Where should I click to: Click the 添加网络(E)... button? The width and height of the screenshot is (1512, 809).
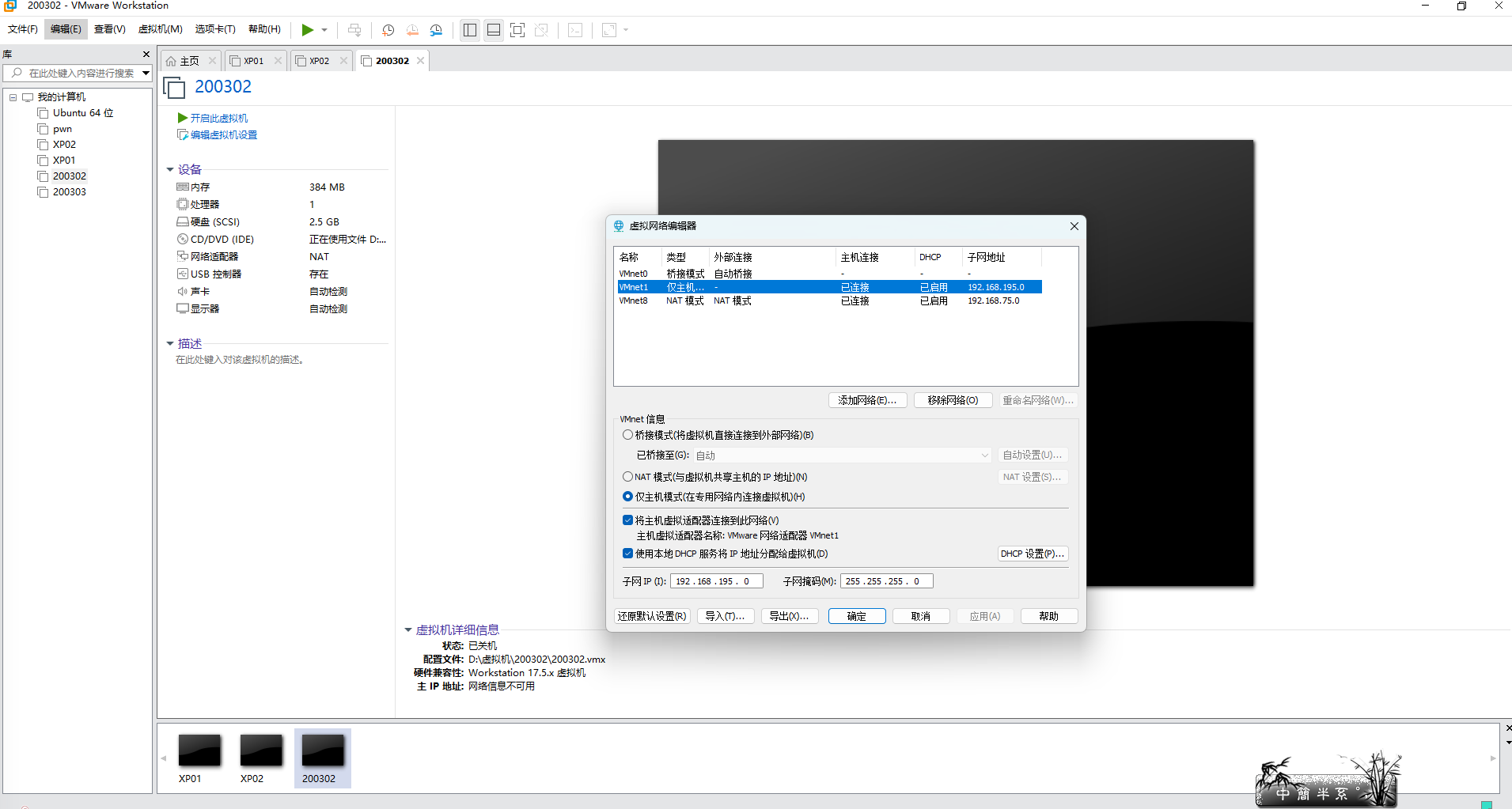[x=867, y=400]
